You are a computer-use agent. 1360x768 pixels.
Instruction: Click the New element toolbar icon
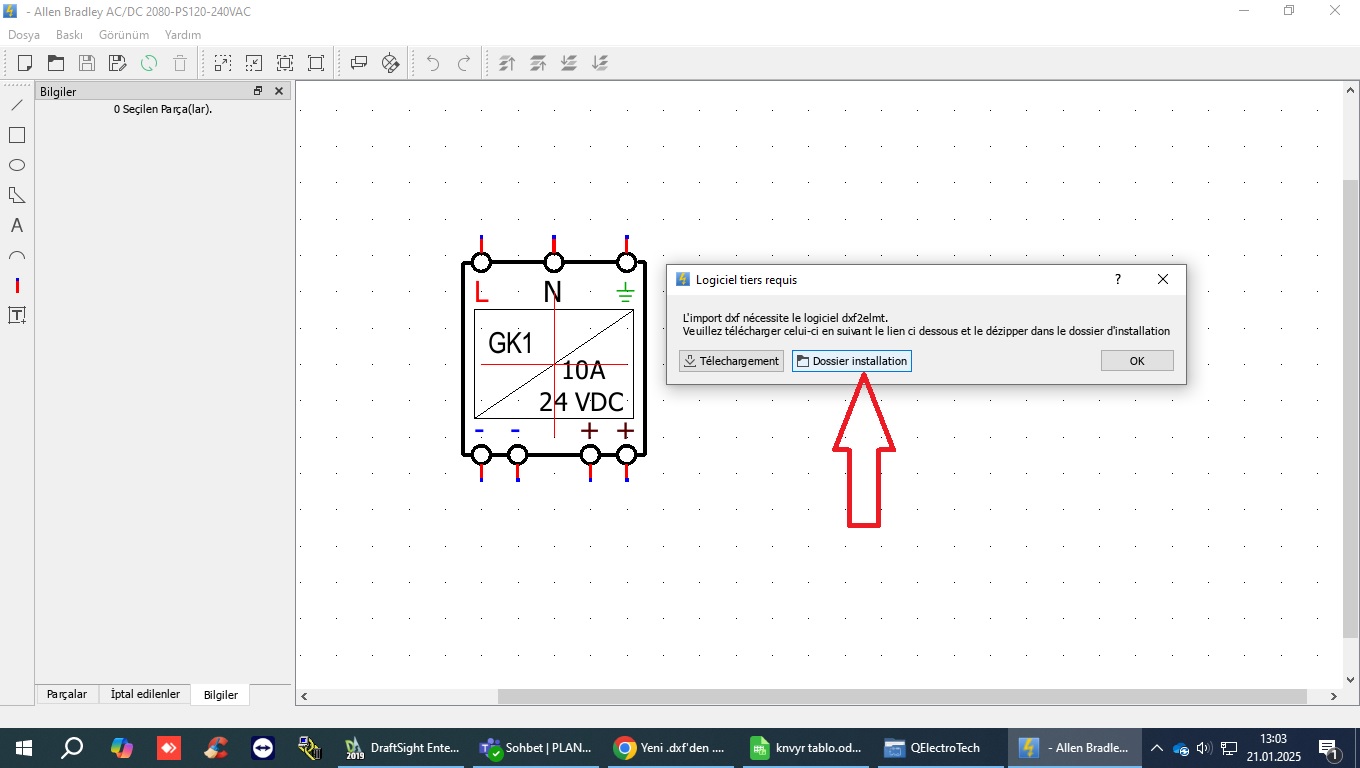[25, 63]
